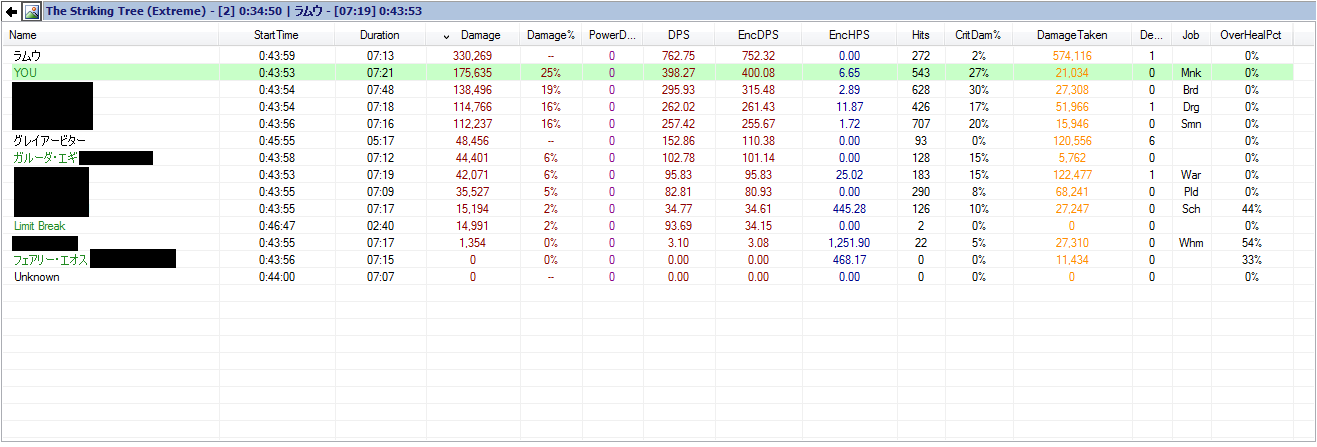Click the Duration column header
Viewport: 1317px width, 447px height.
(379, 35)
